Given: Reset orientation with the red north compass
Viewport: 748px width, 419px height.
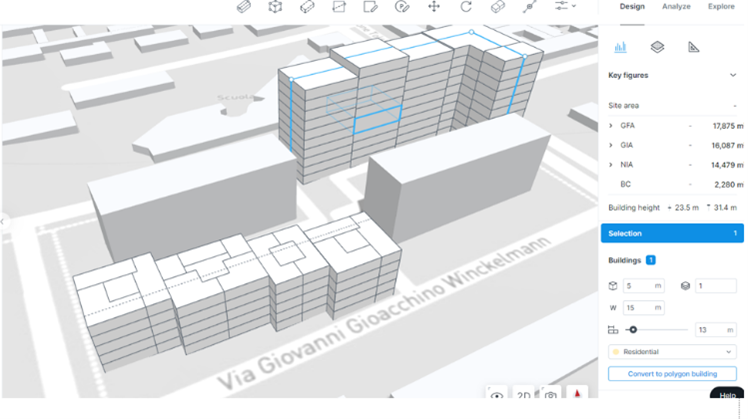Looking at the screenshot, I should 578,396.
